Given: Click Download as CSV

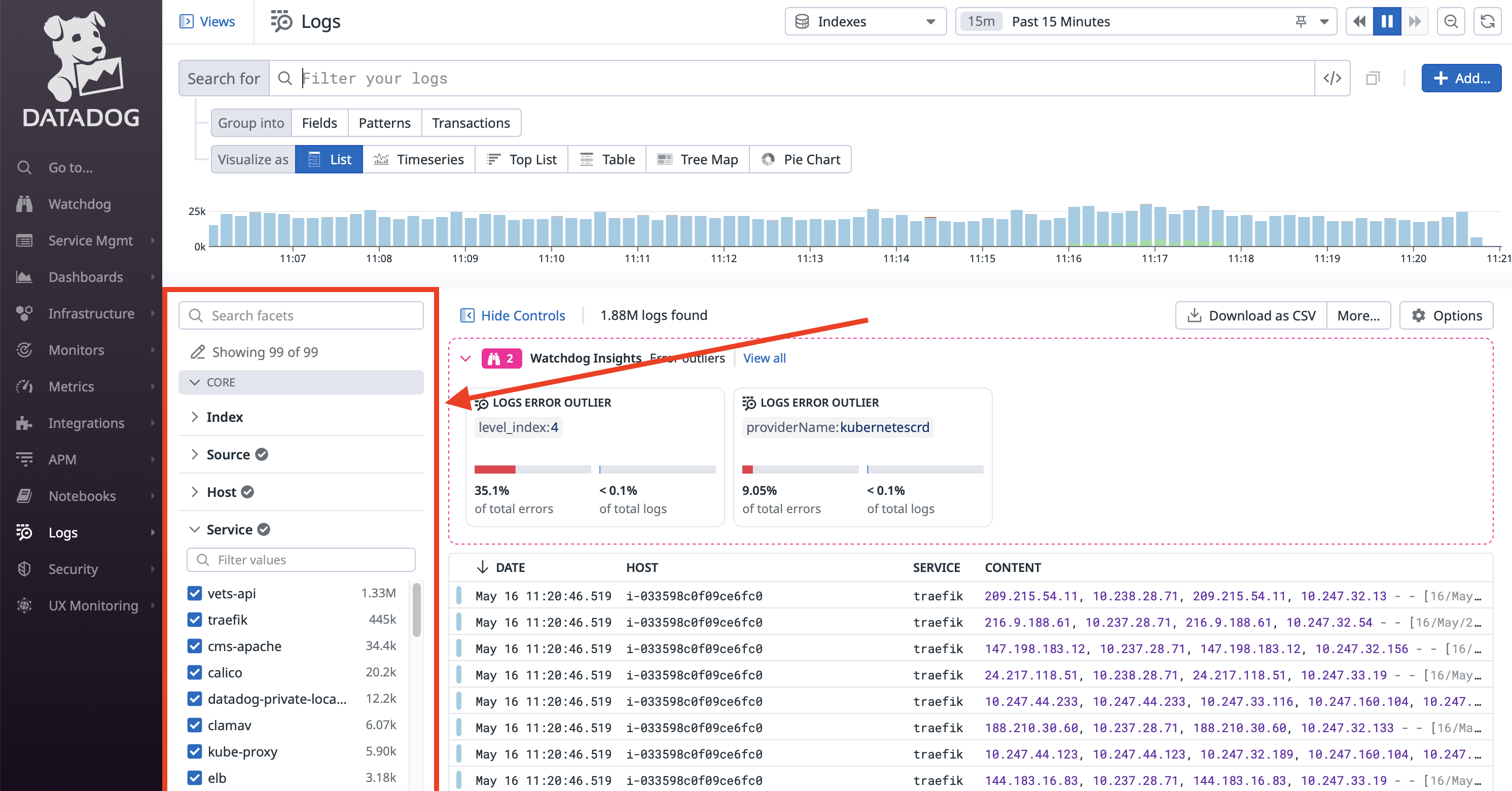Looking at the screenshot, I should (x=1251, y=316).
